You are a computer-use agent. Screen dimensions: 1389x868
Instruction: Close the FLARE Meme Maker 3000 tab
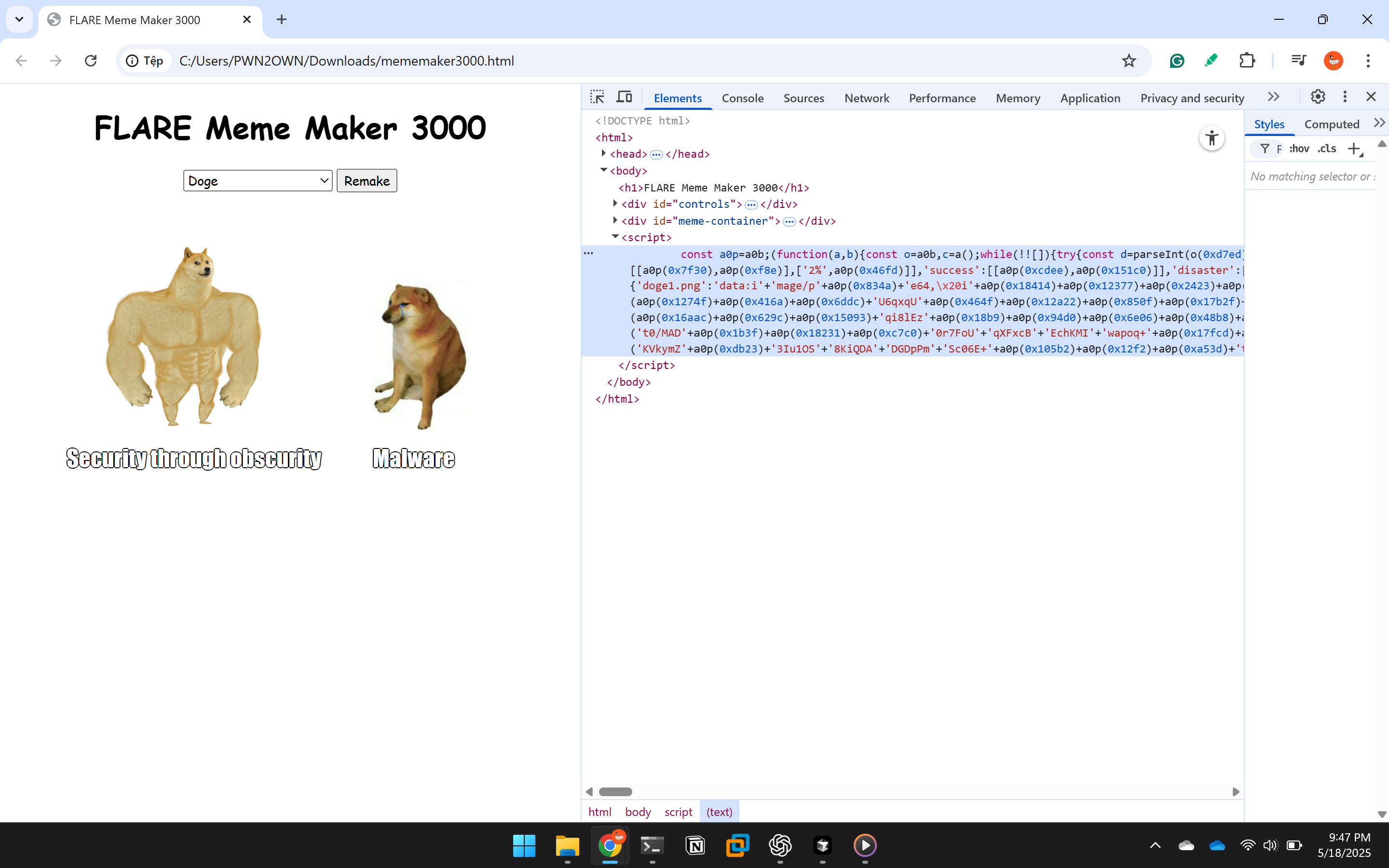pos(247,19)
